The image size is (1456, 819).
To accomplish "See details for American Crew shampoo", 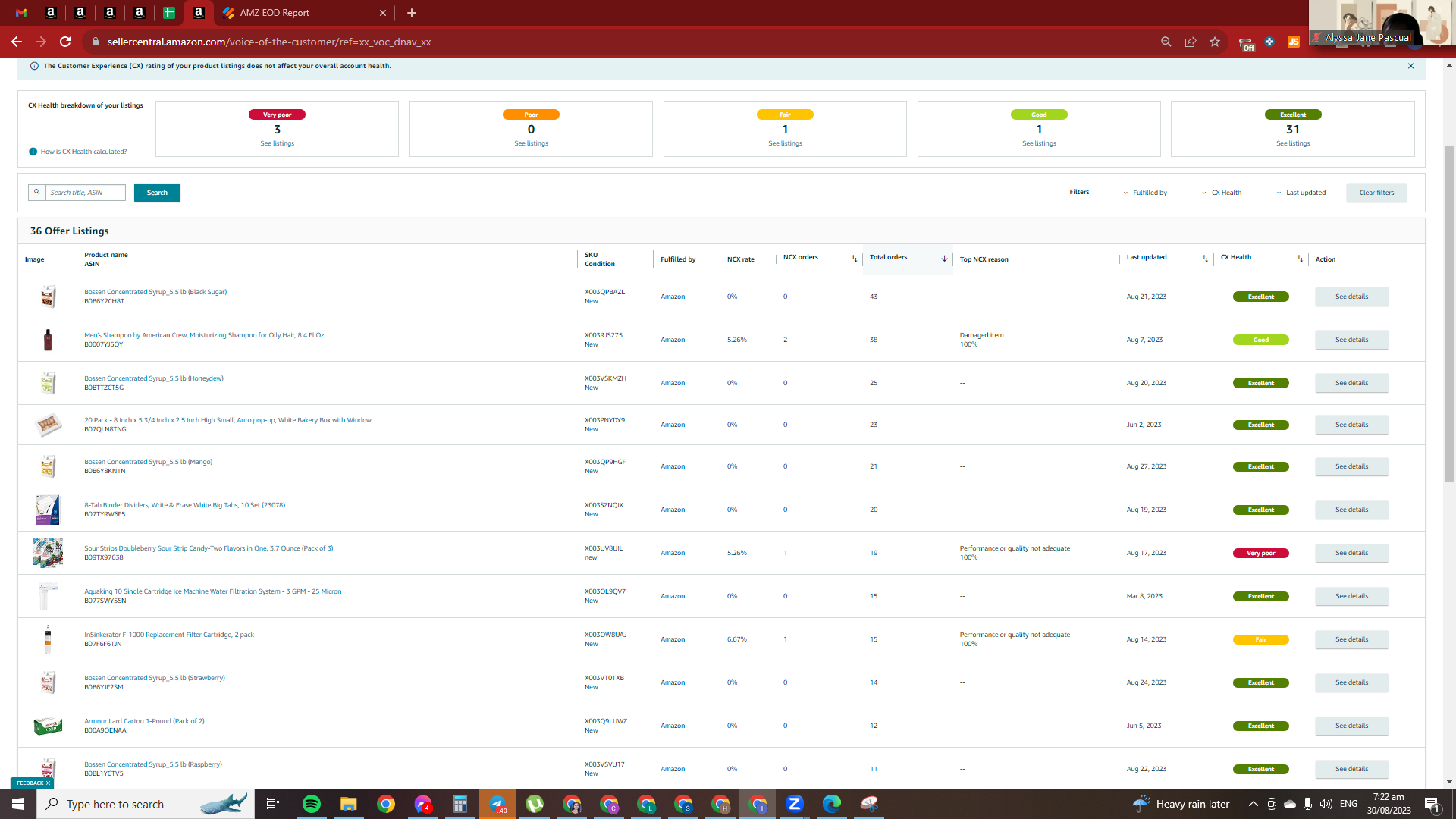I will (x=1351, y=340).
